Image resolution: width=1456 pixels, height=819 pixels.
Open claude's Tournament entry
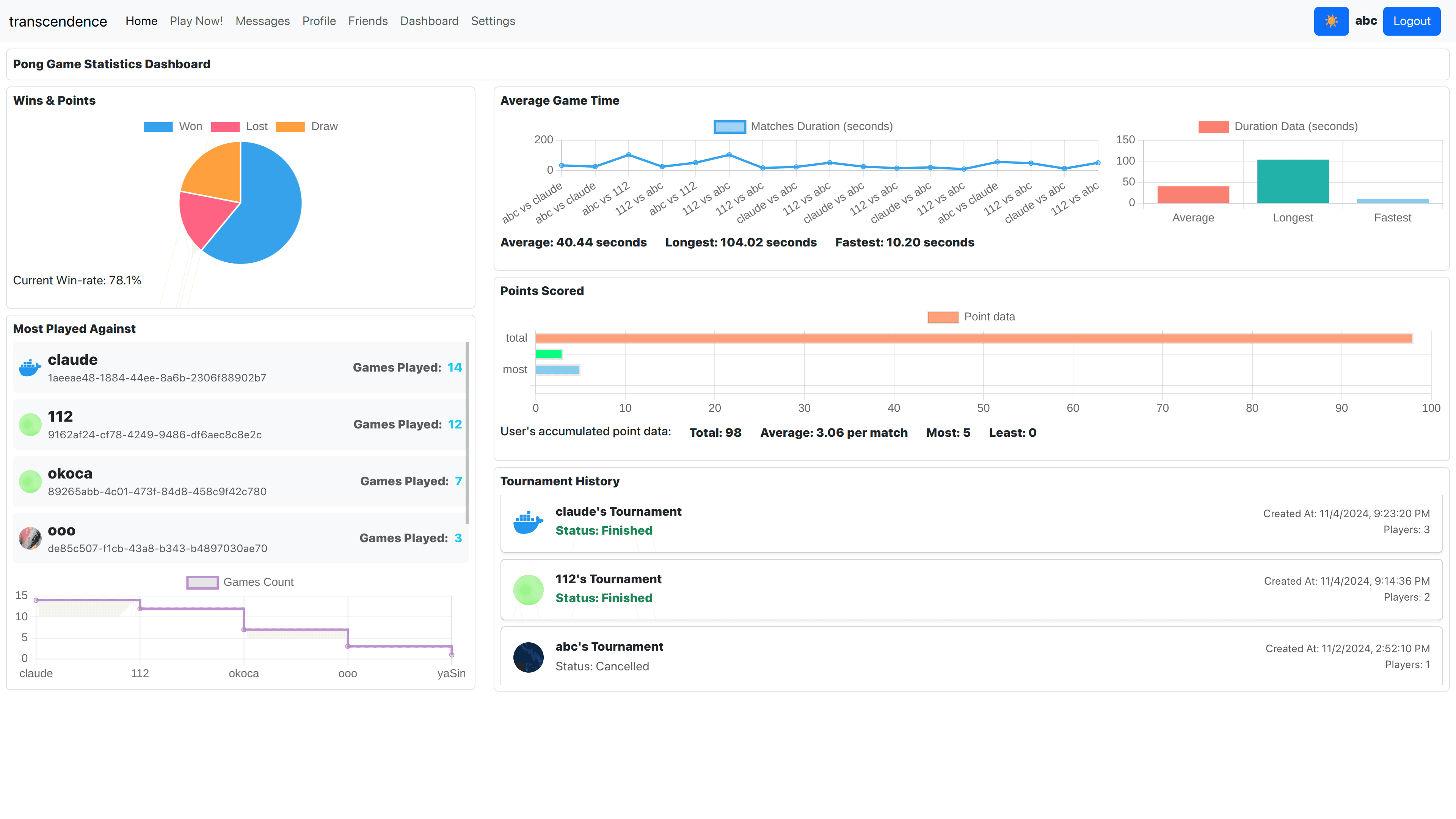click(618, 511)
